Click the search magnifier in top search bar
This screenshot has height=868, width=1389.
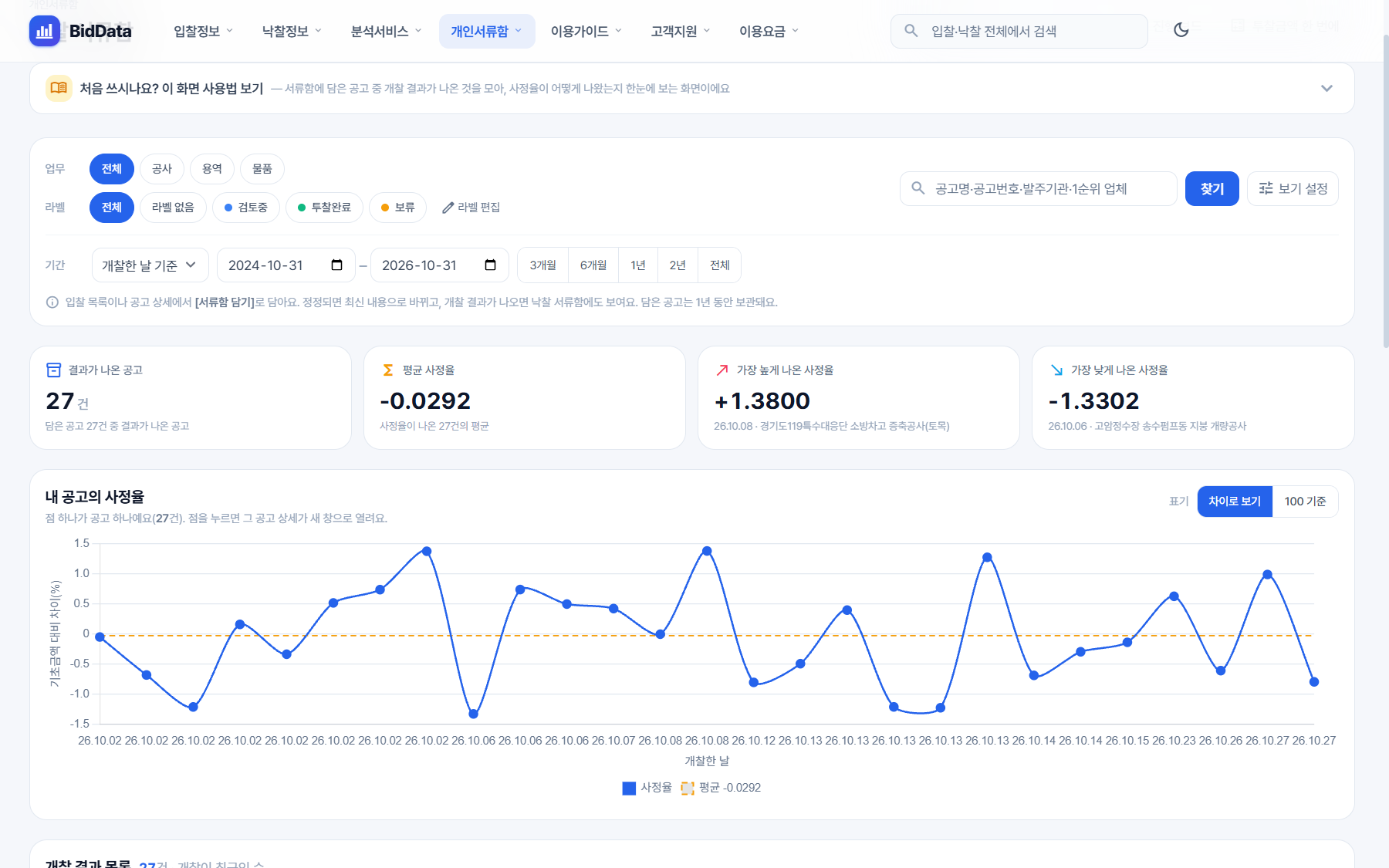911,31
